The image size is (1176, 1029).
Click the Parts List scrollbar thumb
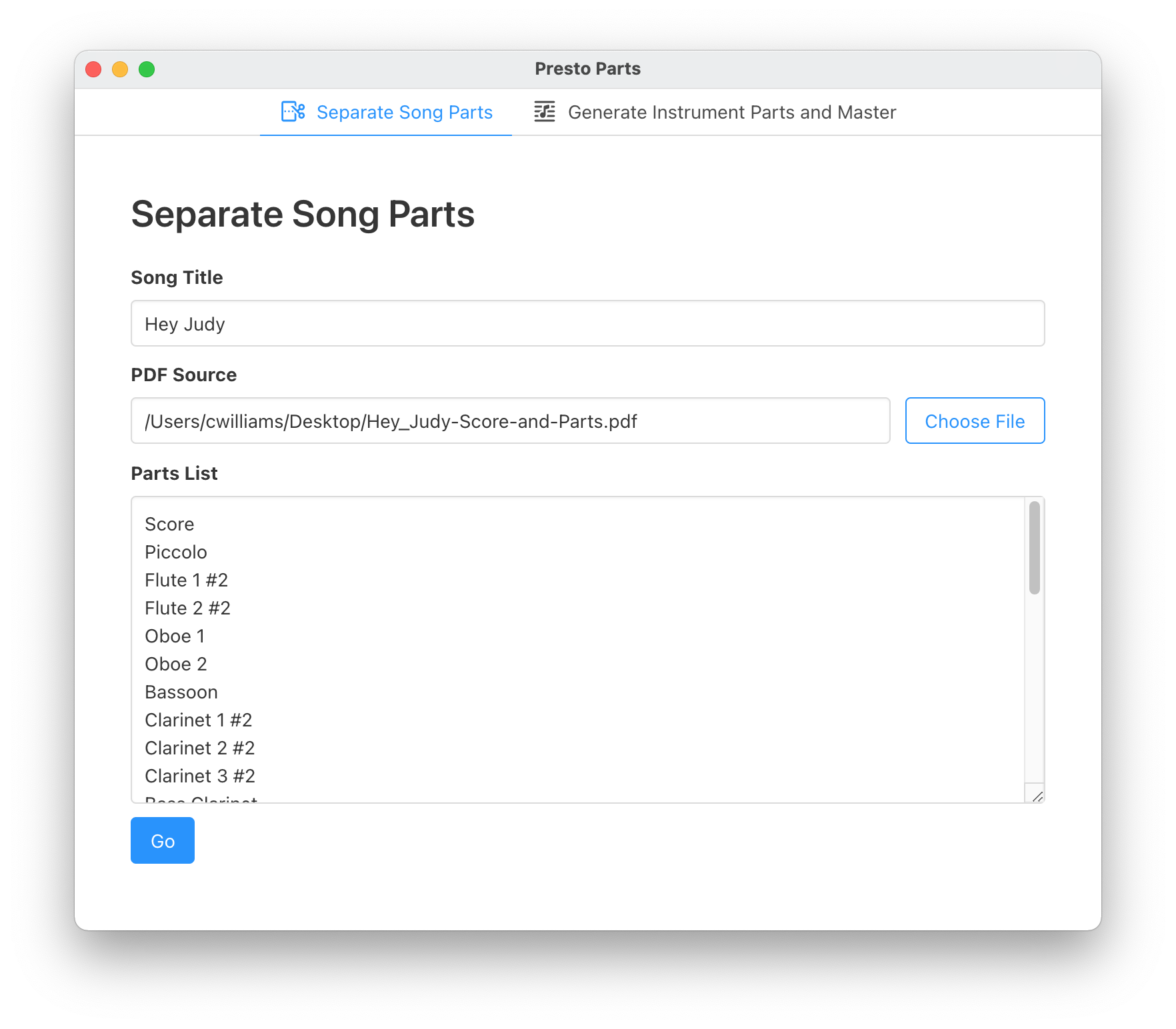(1034, 547)
